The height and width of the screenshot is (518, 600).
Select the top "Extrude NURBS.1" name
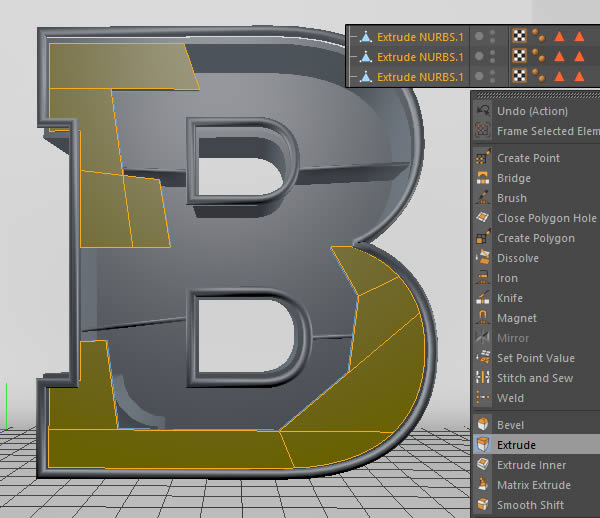(420, 37)
